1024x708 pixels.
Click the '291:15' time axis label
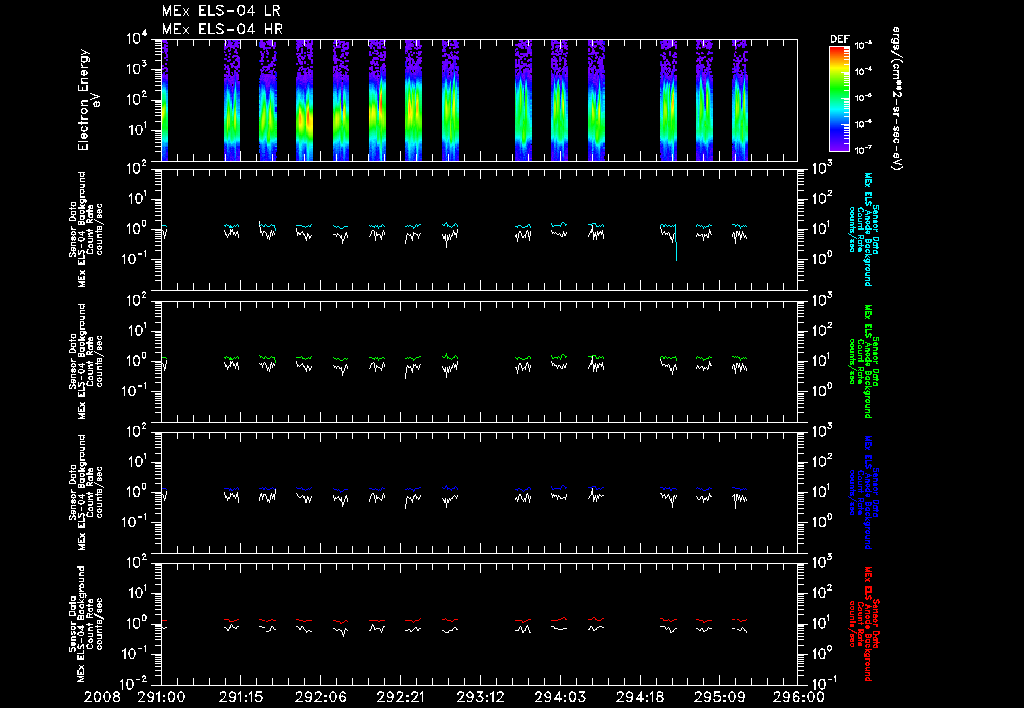(x=241, y=697)
